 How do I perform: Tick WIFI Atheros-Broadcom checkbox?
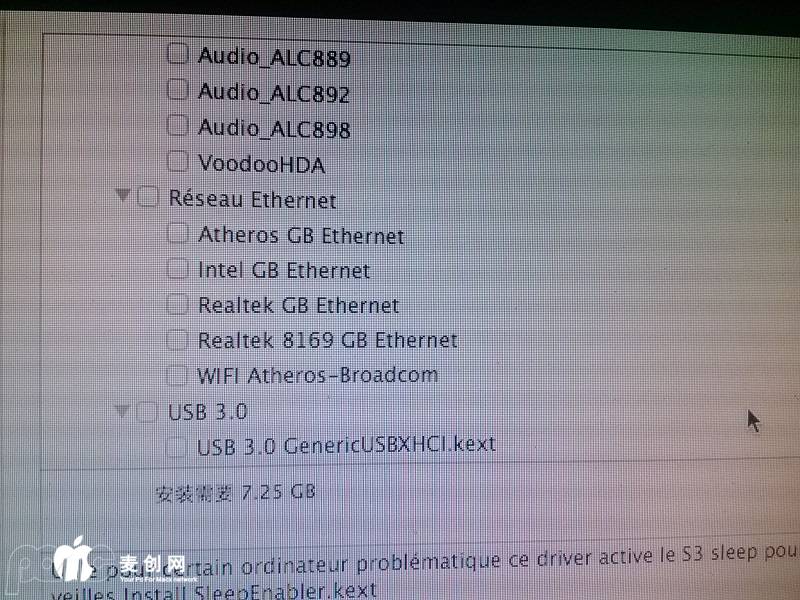tap(177, 376)
